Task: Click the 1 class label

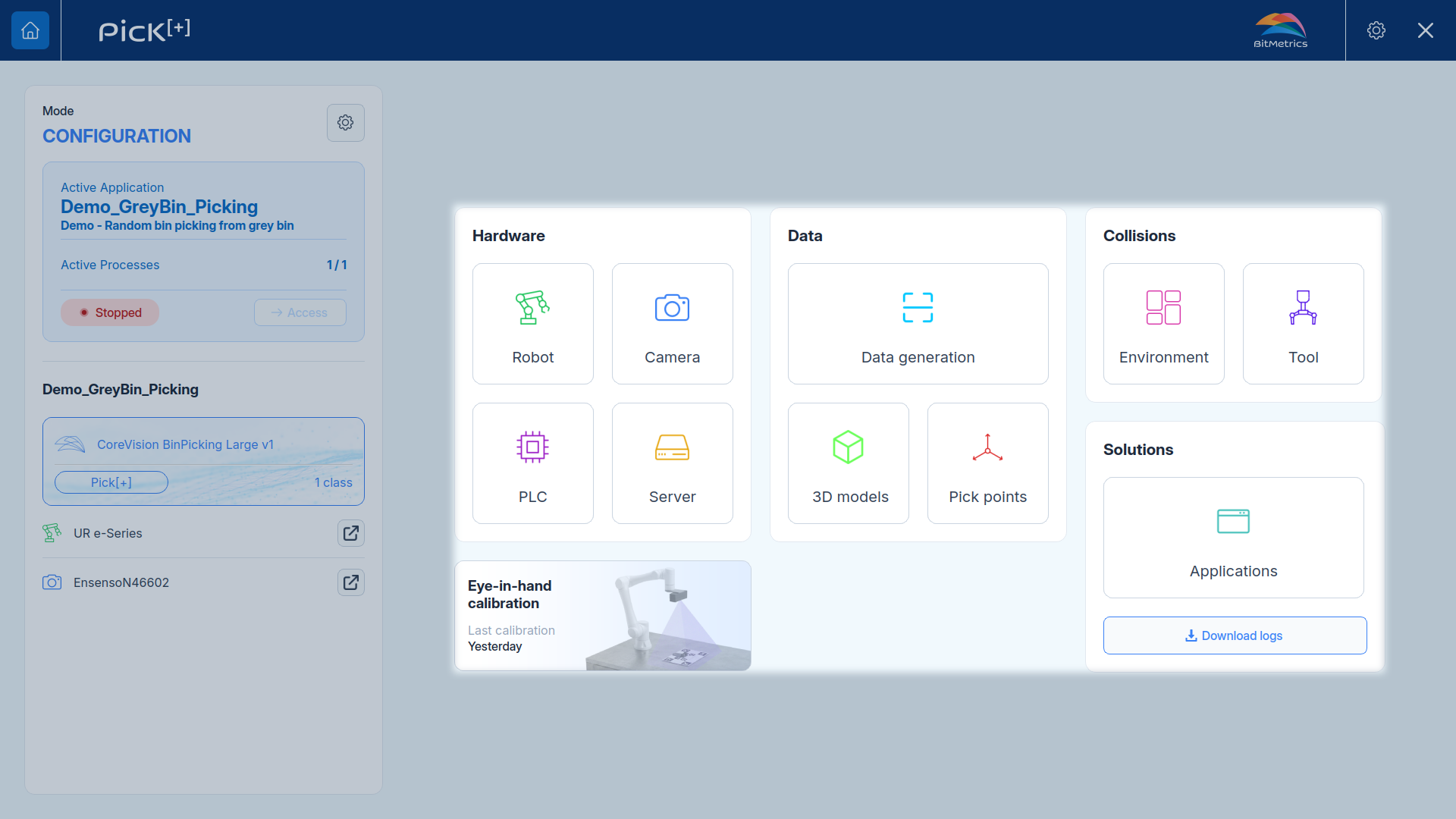Action: [x=334, y=482]
